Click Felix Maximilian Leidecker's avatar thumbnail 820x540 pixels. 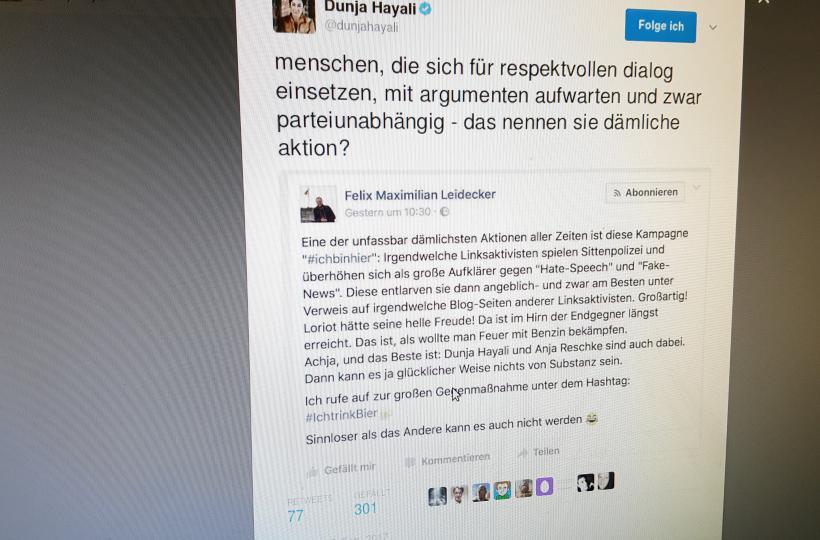[318, 204]
